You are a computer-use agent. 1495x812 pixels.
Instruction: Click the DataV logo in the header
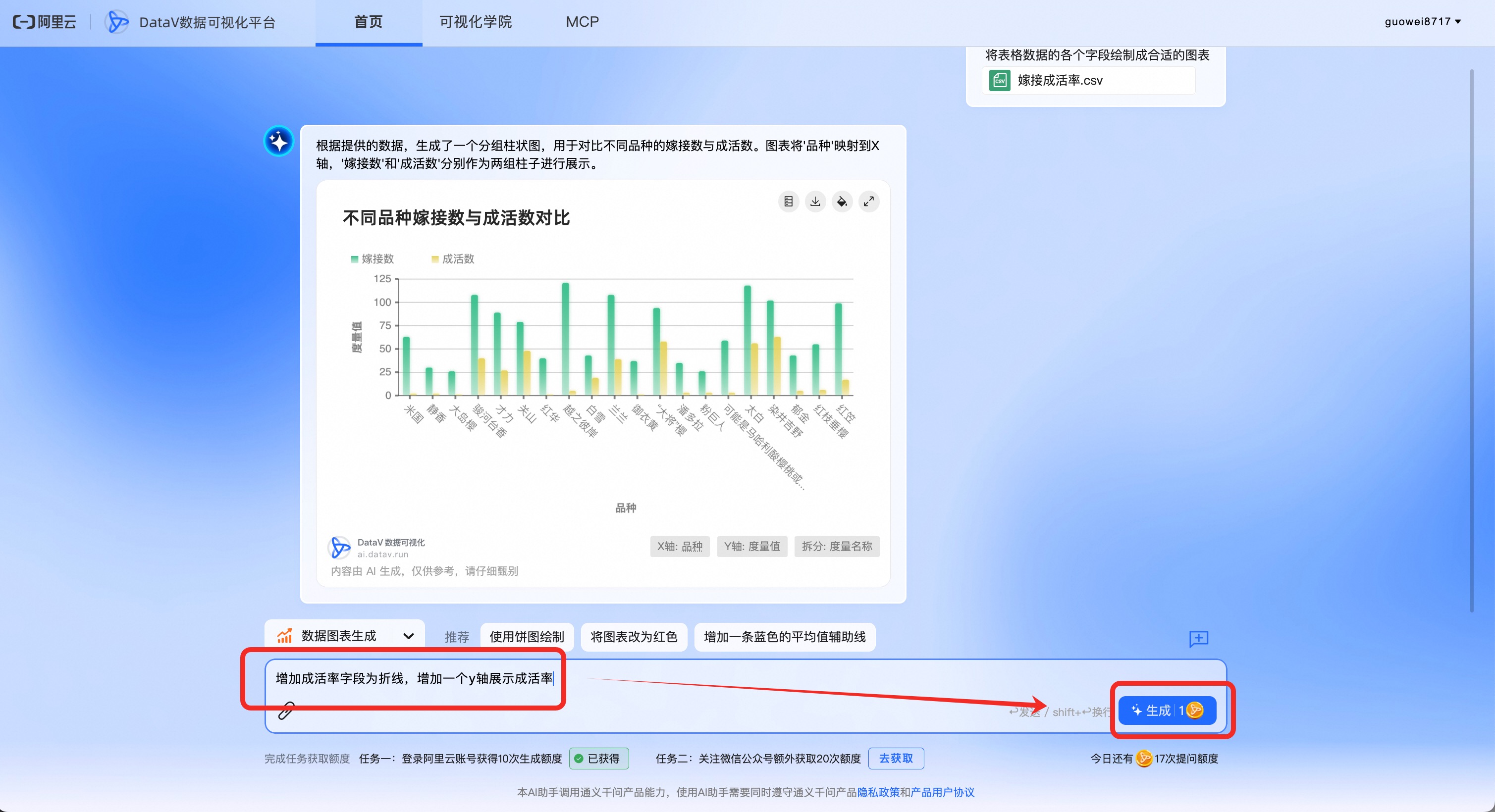pyautogui.click(x=116, y=22)
